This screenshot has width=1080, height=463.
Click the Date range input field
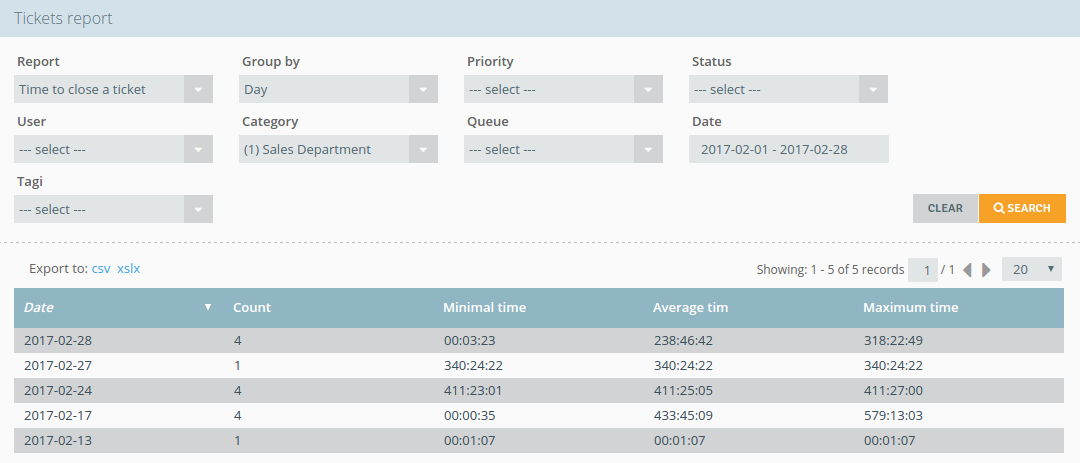(789, 150)
